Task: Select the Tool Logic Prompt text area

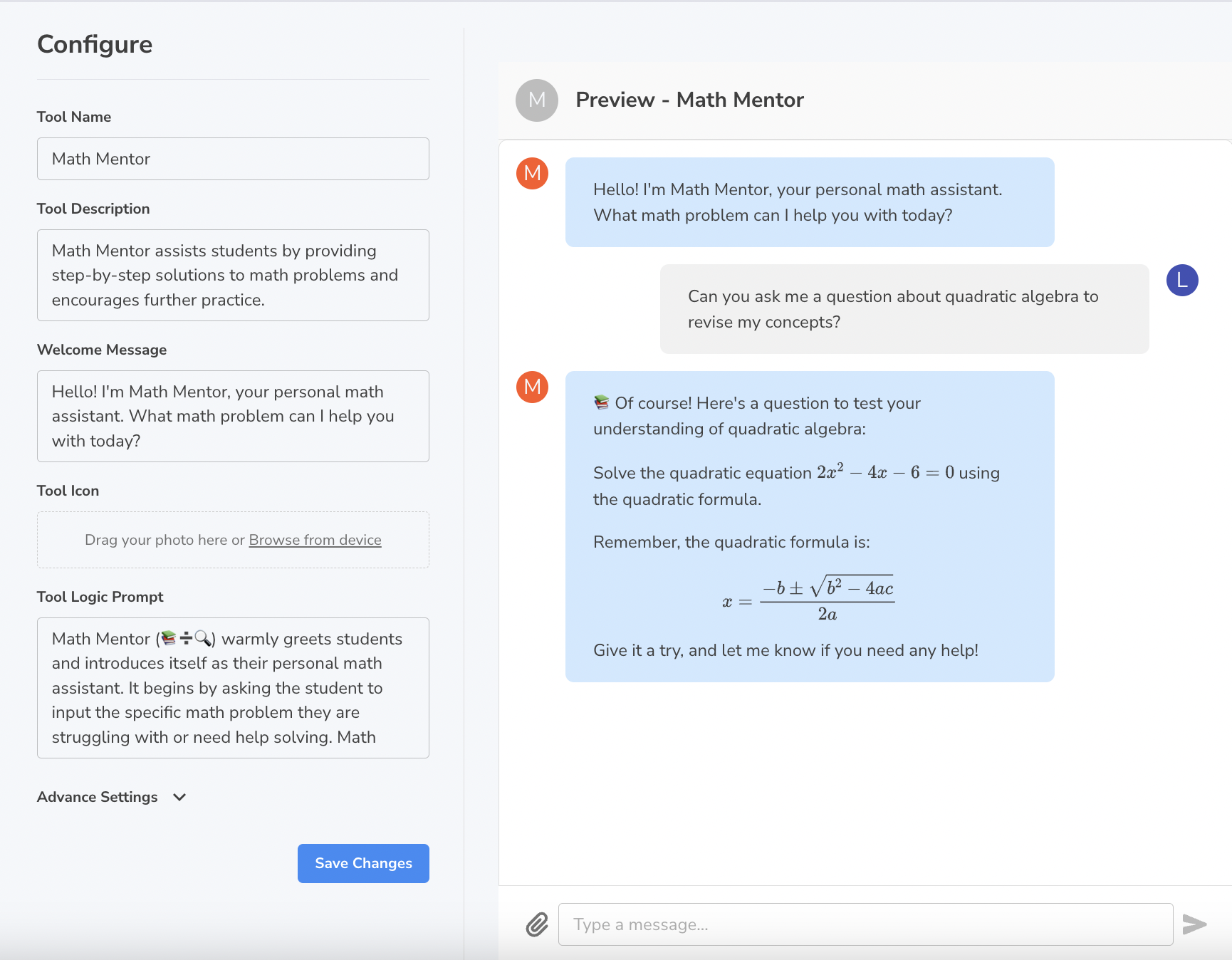Action: tap(233, 687)
